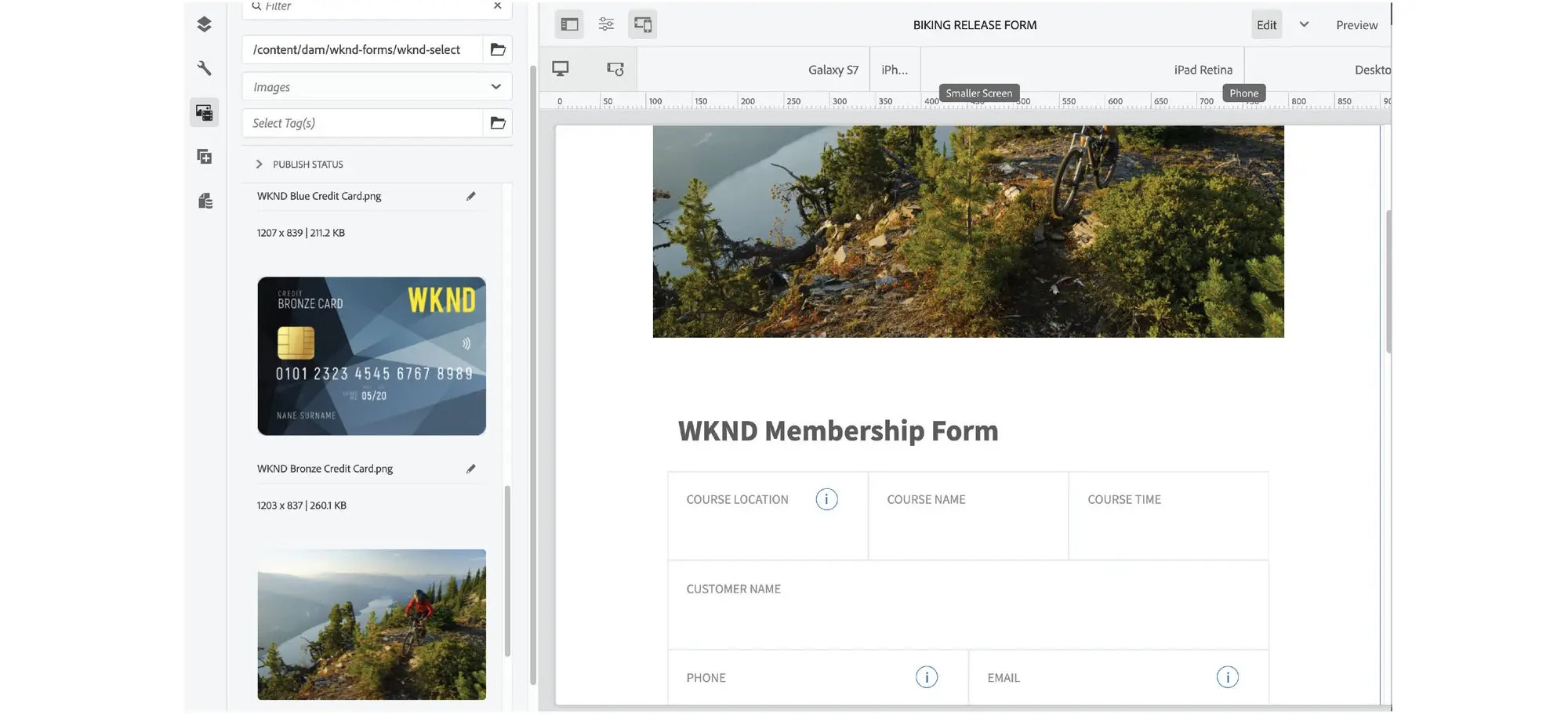Switch to Preview mode
The width and height of the screenshot is (1568, 714).
coord(1356,24)
